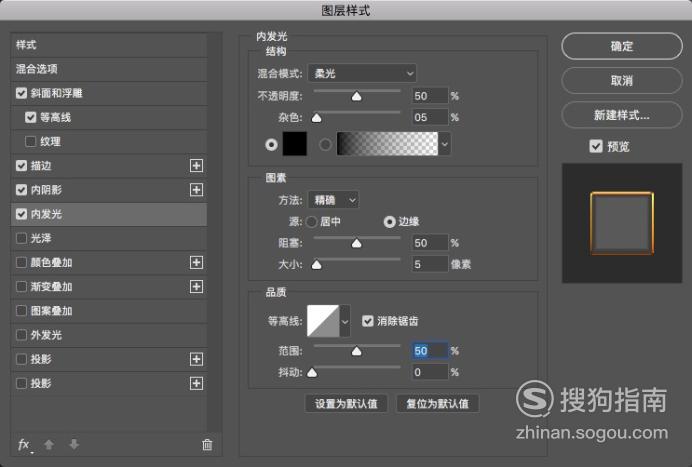Screen dimensions: 692x467
Task: Enable the 纹理 checkbox
Action: tap(30, 142)
